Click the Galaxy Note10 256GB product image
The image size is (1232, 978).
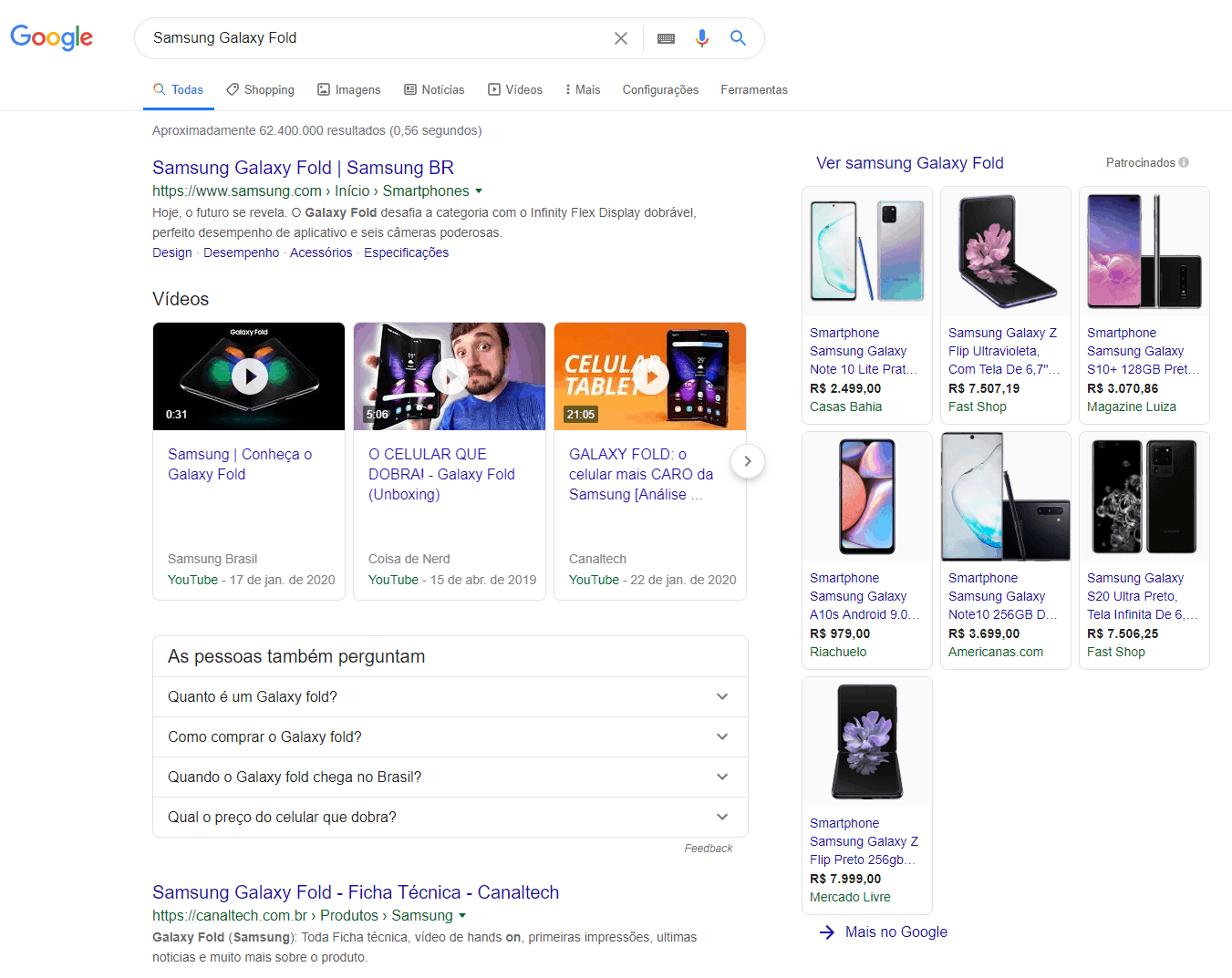pos(1006,497)
